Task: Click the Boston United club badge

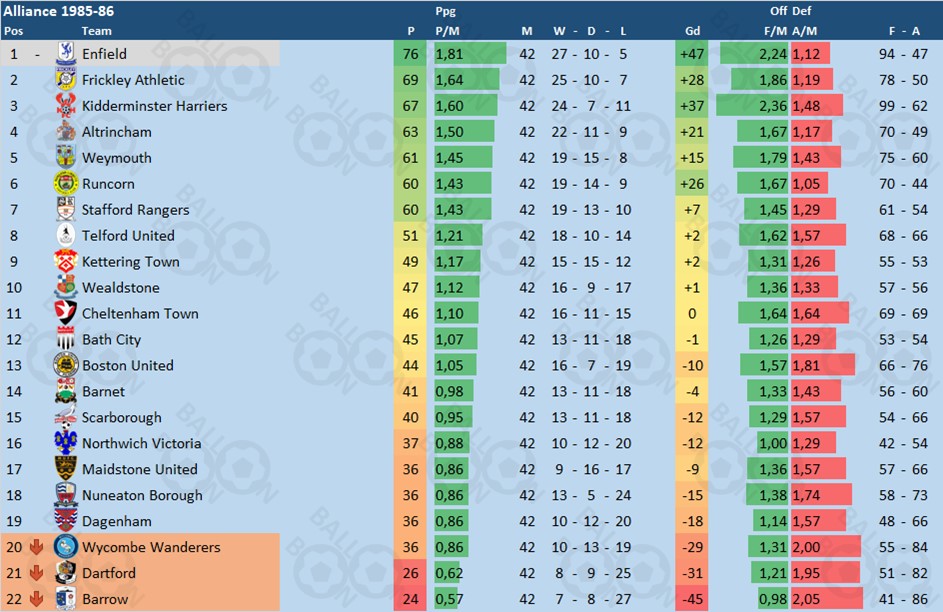Action: pos(66,365)
